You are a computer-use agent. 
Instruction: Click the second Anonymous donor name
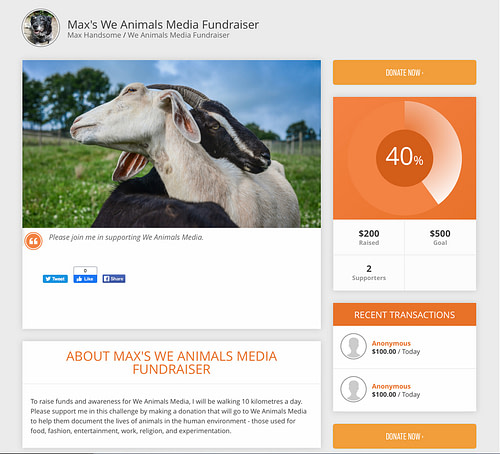tap(391, 386)
